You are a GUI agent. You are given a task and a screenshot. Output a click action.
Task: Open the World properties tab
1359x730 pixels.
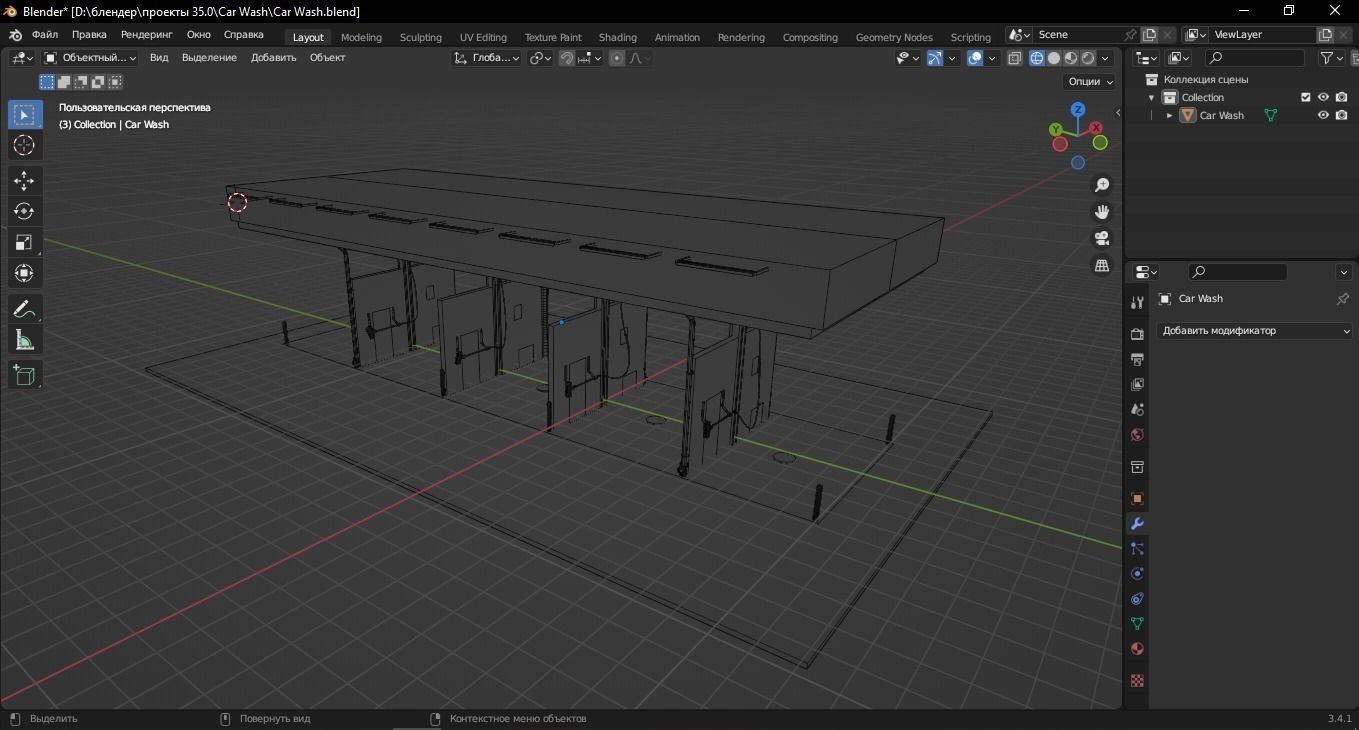[1137, 435]
